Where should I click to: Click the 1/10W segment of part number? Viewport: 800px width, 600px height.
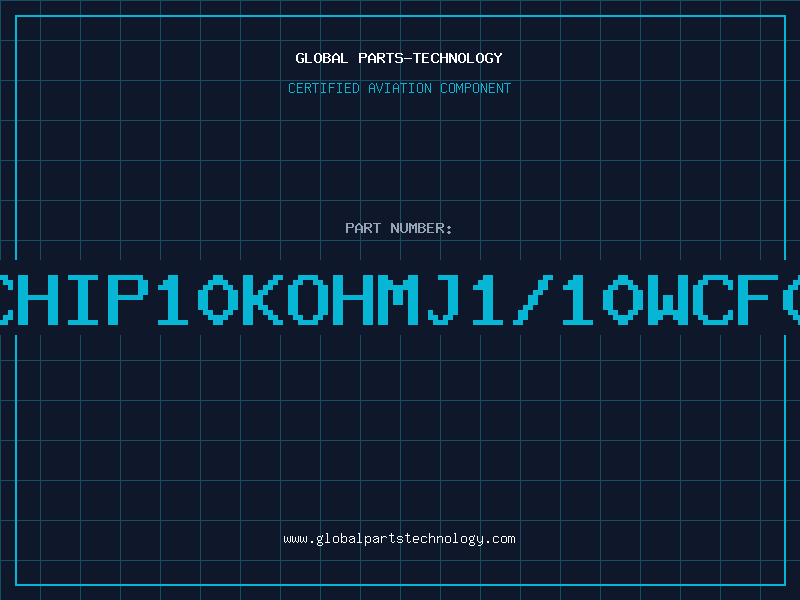(581, 299)
